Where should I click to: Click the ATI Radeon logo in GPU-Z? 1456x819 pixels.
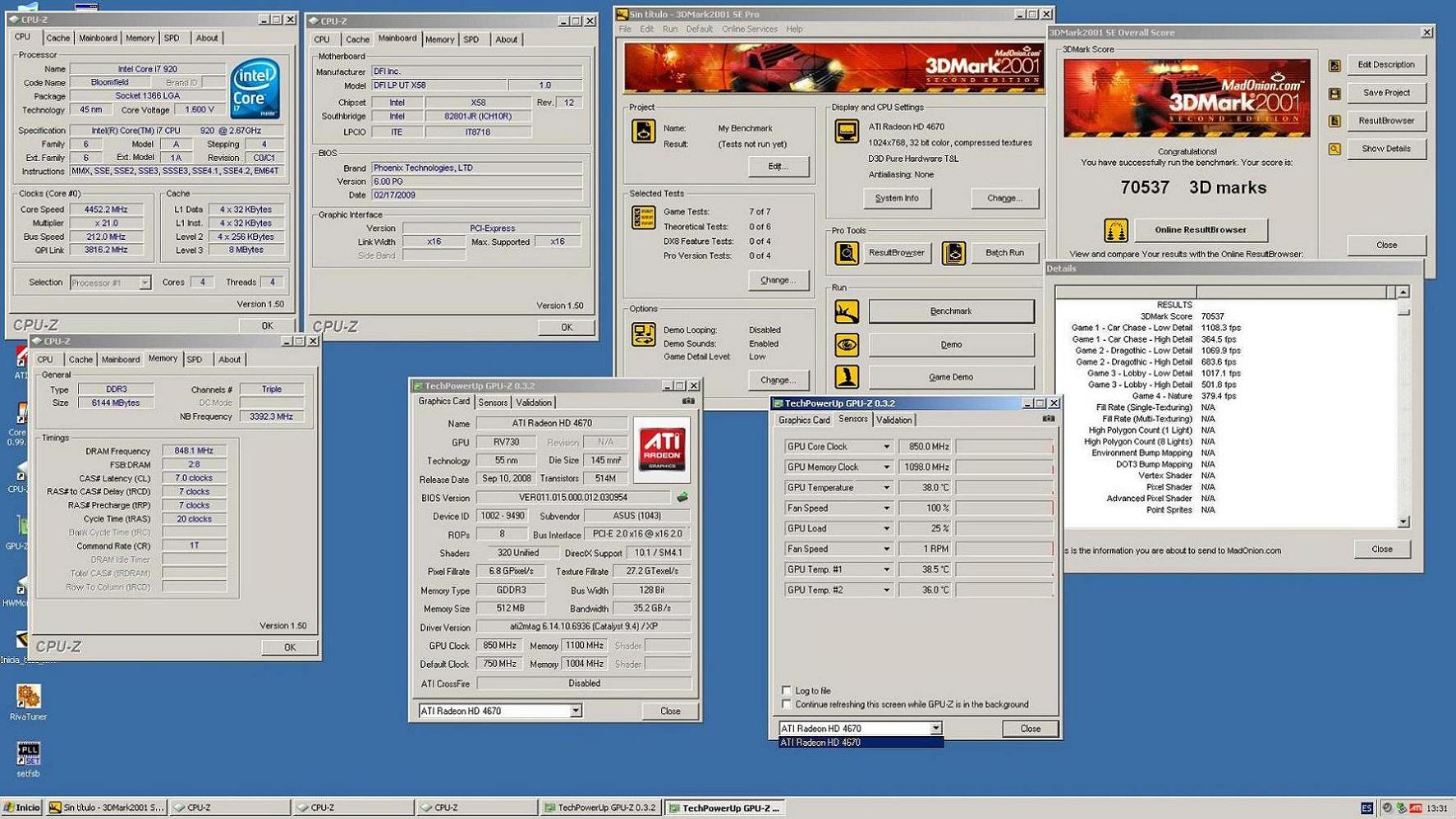[x=662, y=449]
